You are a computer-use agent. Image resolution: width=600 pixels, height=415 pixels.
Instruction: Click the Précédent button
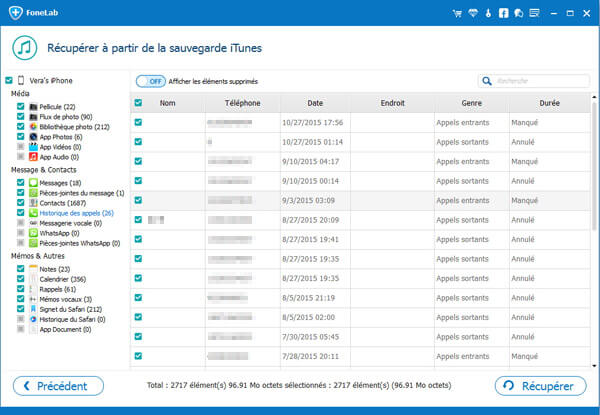57,386
